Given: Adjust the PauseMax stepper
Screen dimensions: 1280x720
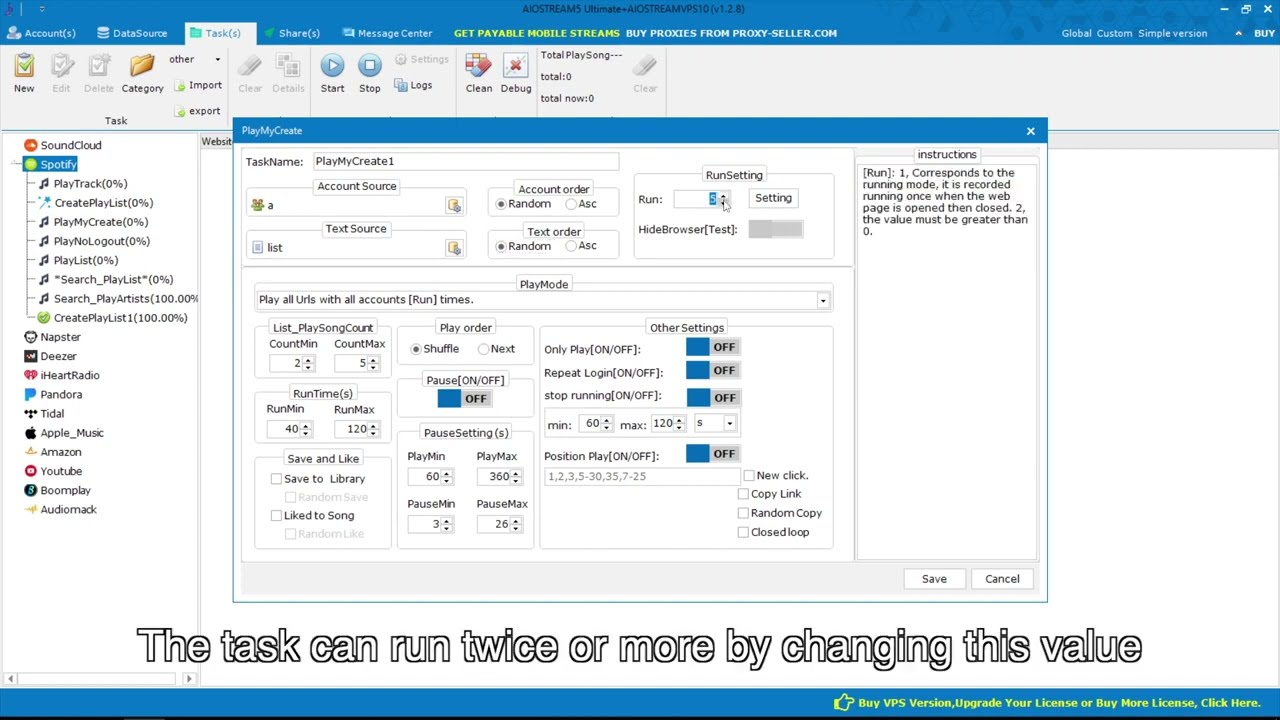Looking at the screenshot, I should [516, 524].
